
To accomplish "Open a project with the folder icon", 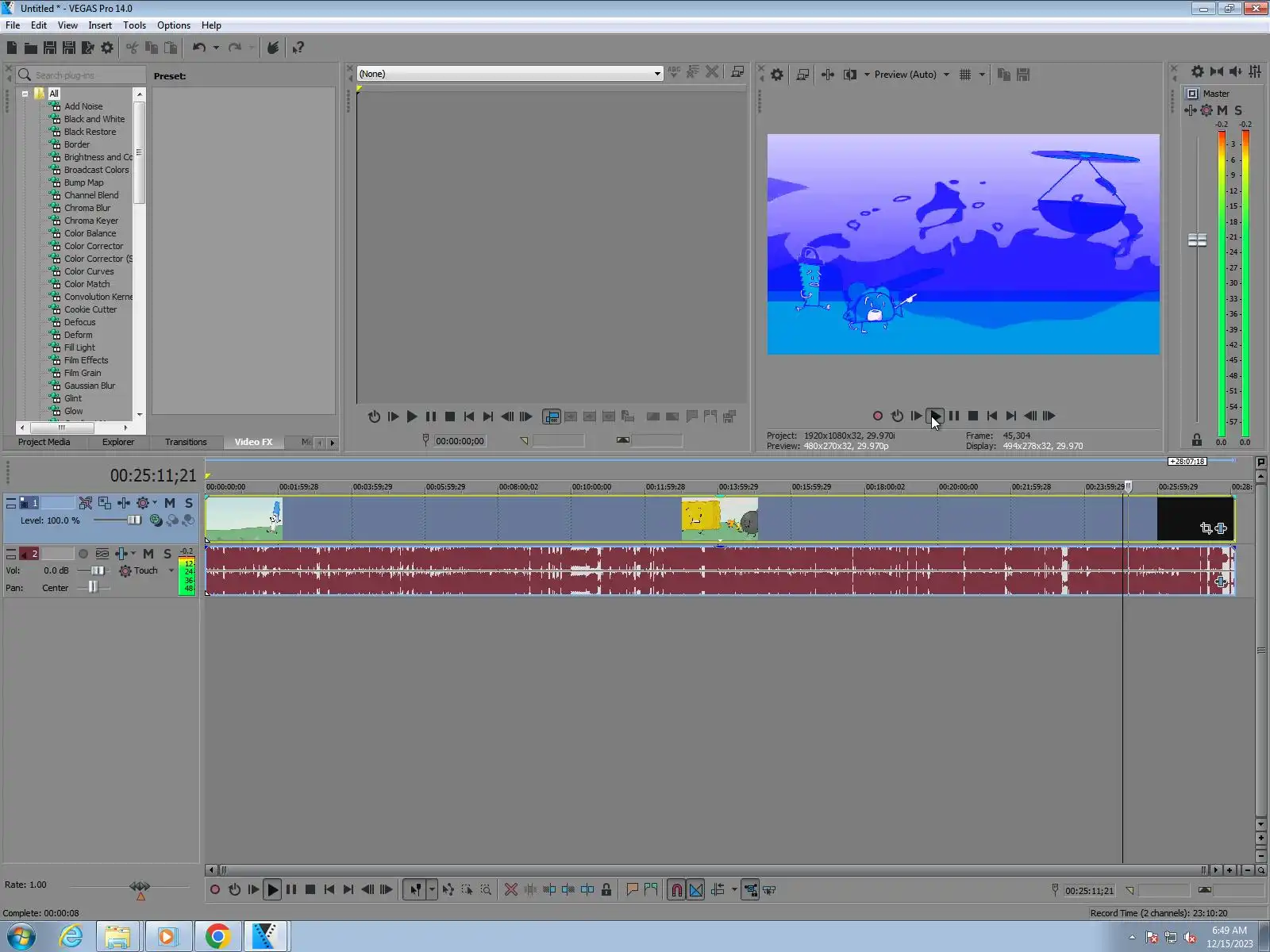I will pos(31,48).
